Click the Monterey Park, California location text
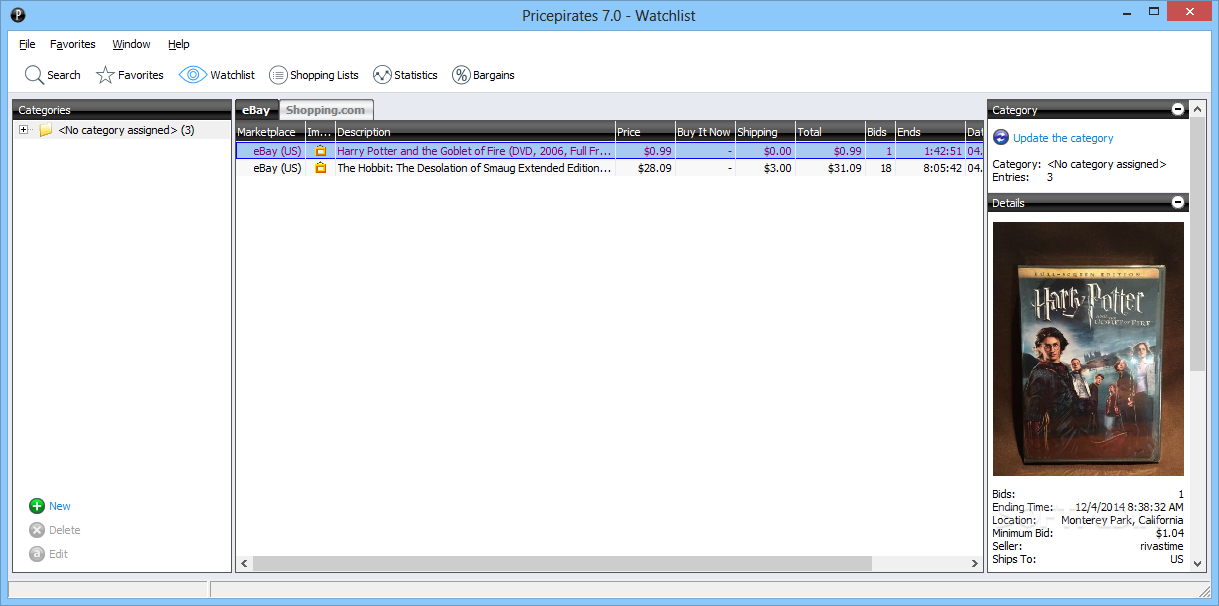Viewport: 1219px width, 606px height. tap(1122, 520)
